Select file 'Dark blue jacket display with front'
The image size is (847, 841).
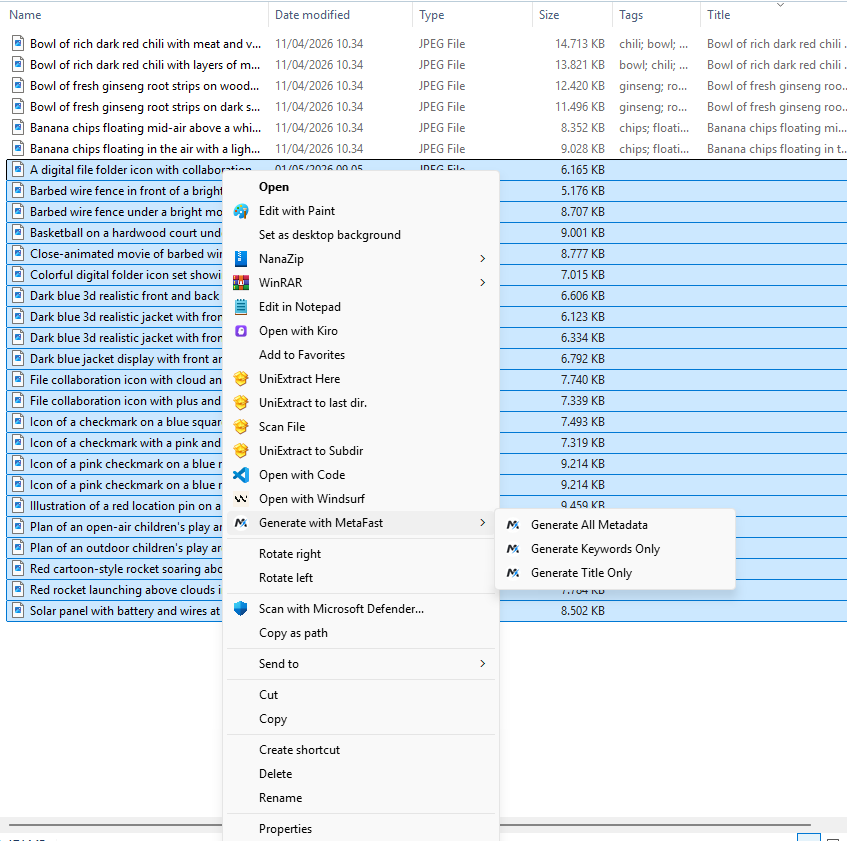[126, 359]
